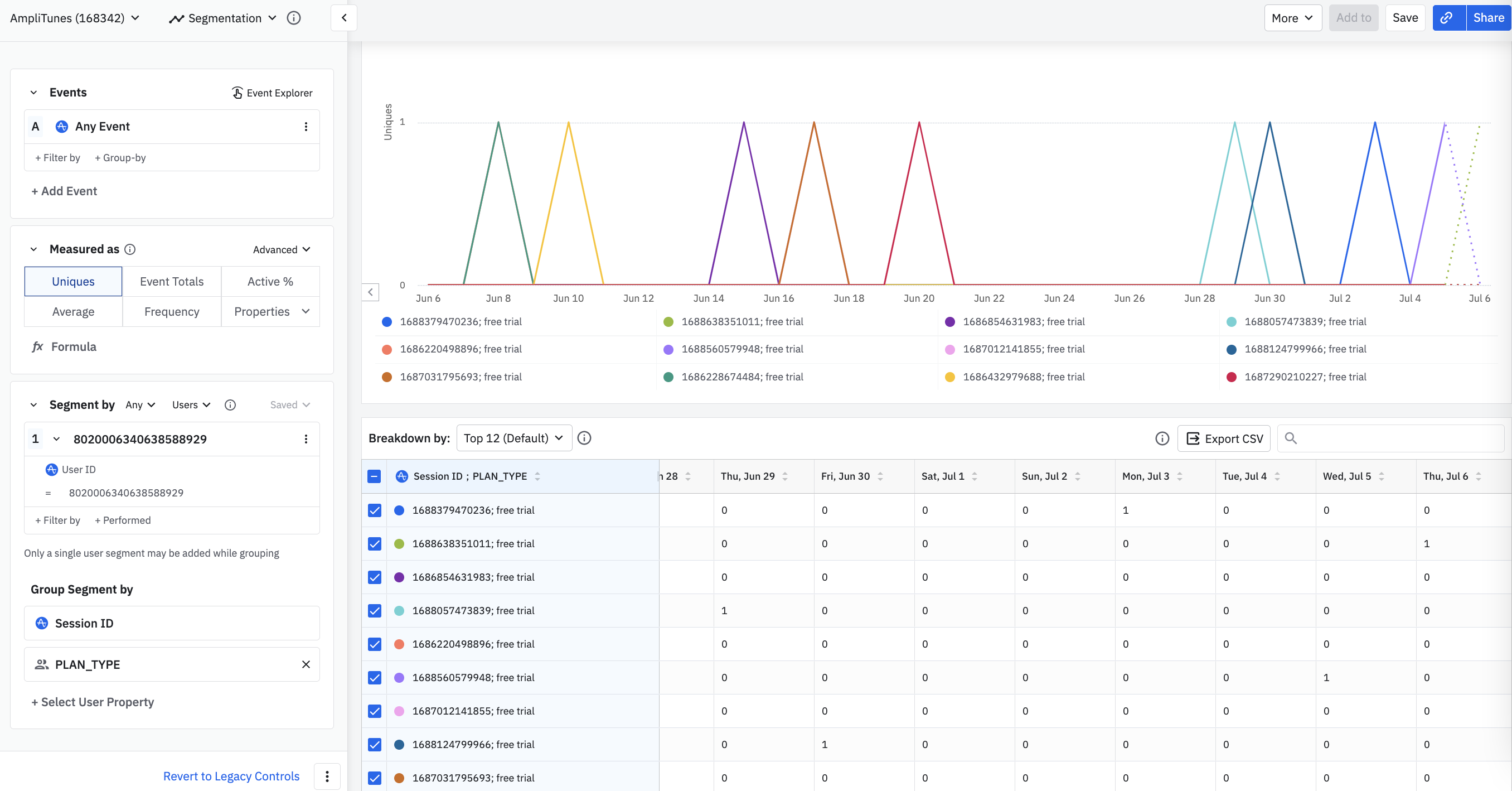Click the Save button
This screenshot has width=1512, height=791.
[x=1404, y=18]
